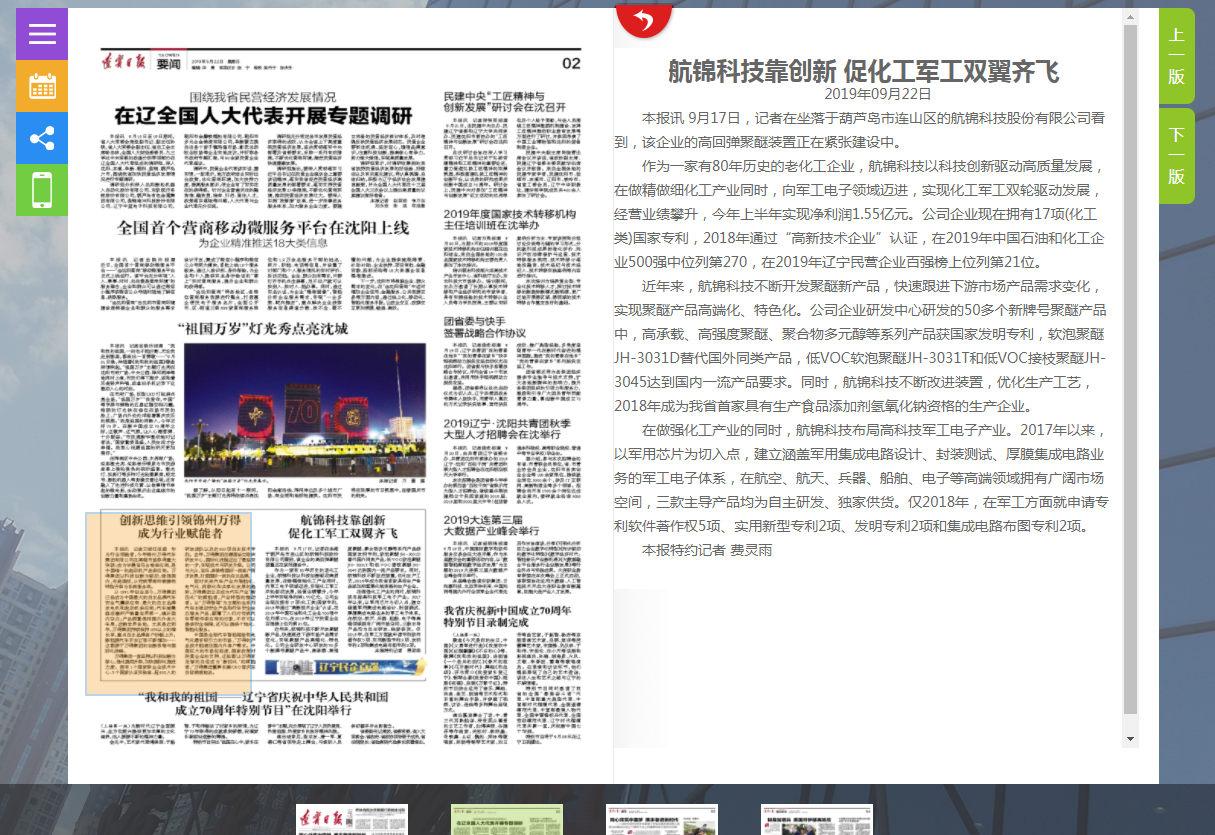The height and width of the screenshot is (835, 1215).
Task: Open the first page thumbnail at bottom
Action: [x=351, y=819]
